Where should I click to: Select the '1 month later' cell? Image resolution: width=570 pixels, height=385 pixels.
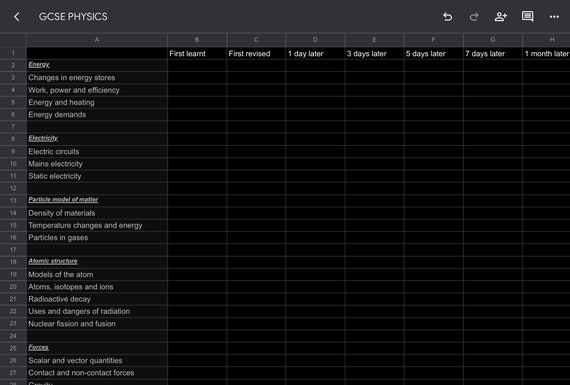546,53
